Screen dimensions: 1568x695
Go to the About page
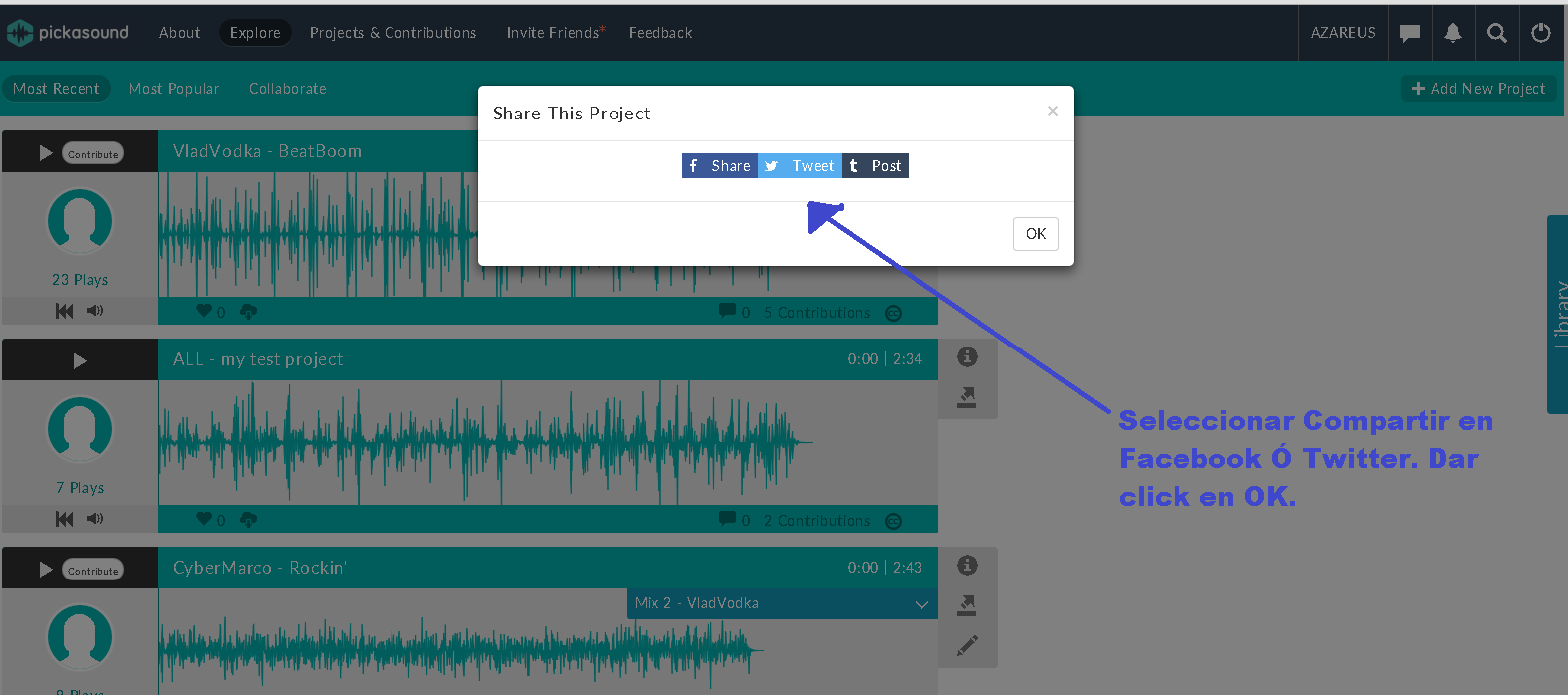click(179, 33)
